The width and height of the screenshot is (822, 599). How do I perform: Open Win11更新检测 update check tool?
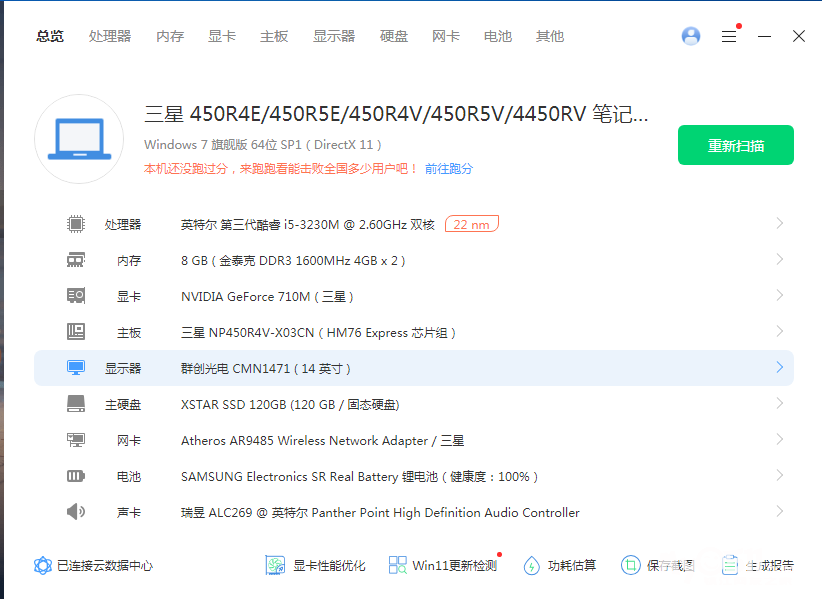(x=442, y=565)
